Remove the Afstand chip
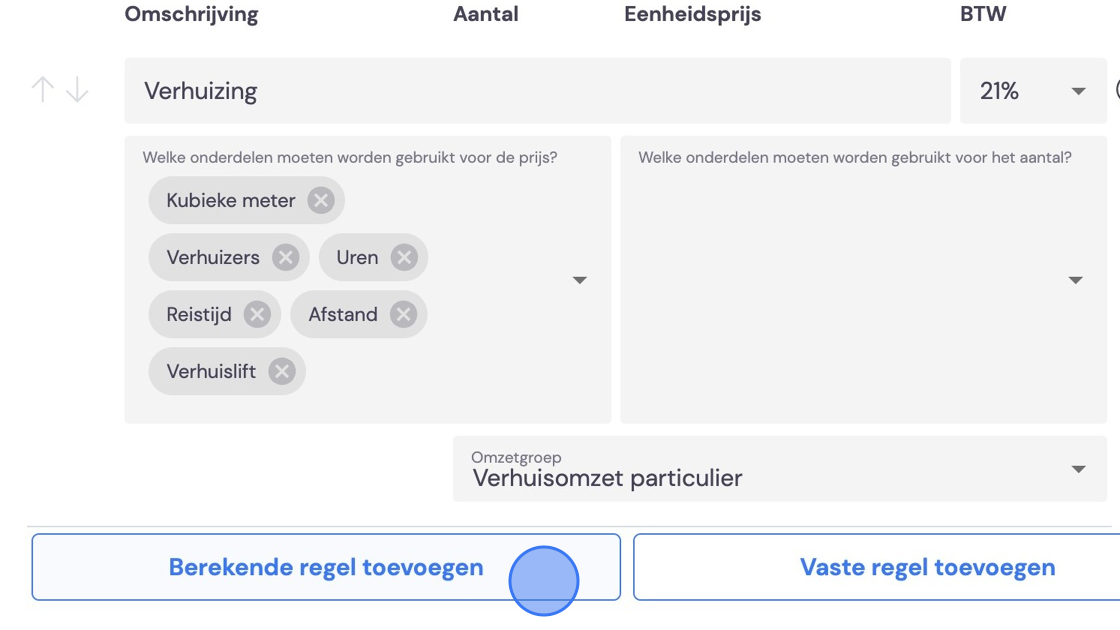 click(403, 314)
